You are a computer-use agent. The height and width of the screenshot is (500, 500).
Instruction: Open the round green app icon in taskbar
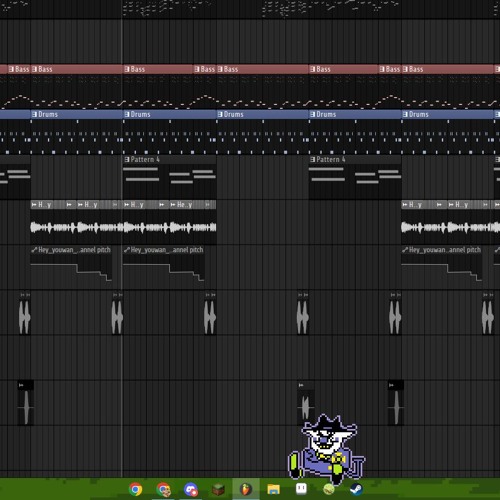(x=329, y=489)
